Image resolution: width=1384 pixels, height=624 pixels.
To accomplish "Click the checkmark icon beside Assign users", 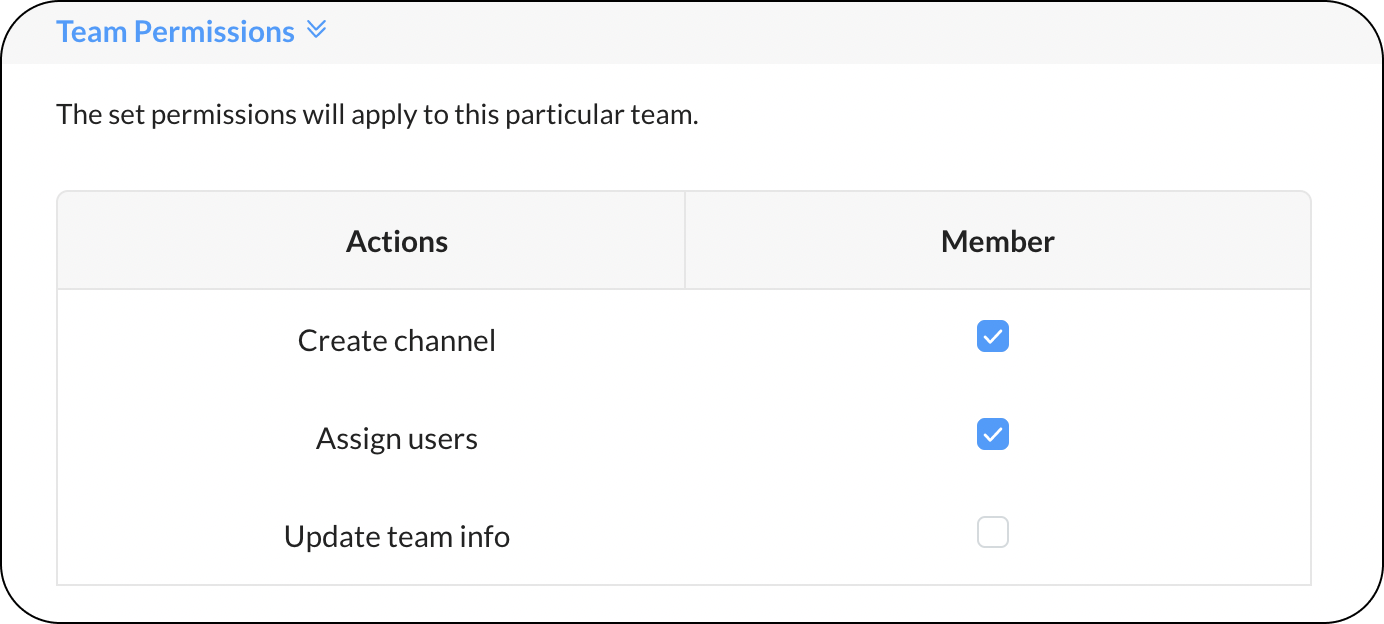I will (992, 435).
